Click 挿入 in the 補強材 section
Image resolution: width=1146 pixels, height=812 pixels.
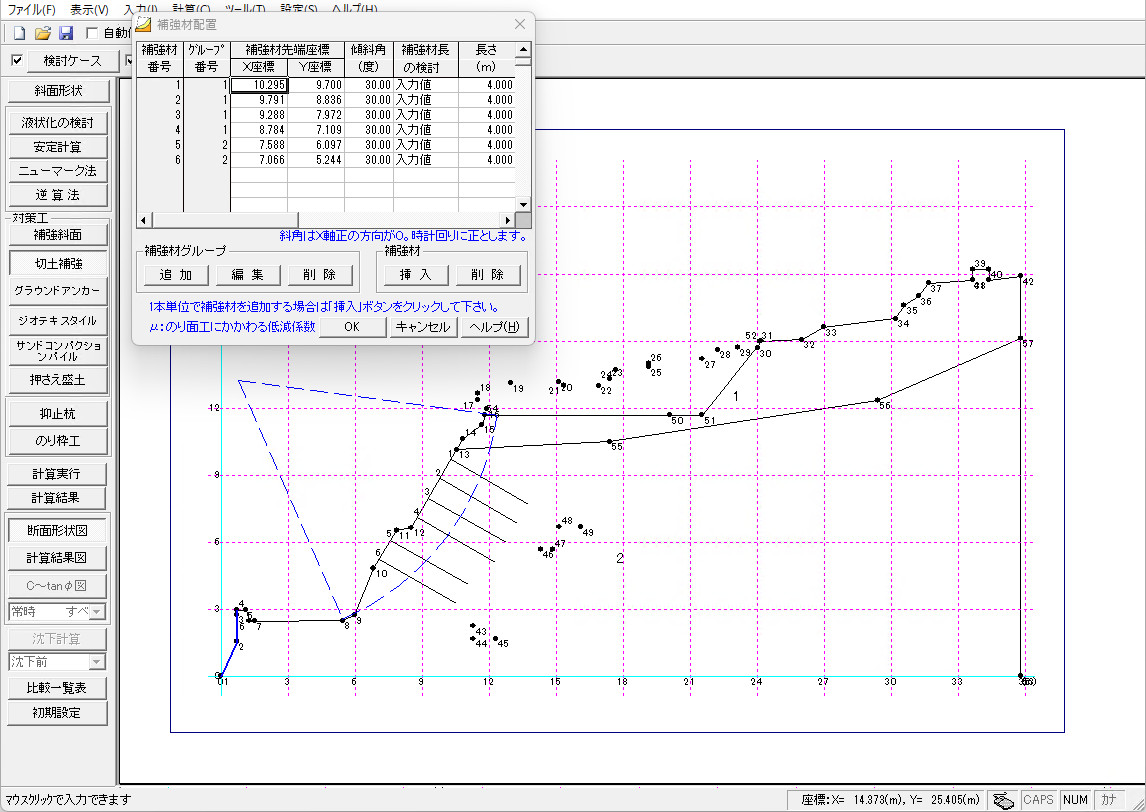(x=416, y=275)
